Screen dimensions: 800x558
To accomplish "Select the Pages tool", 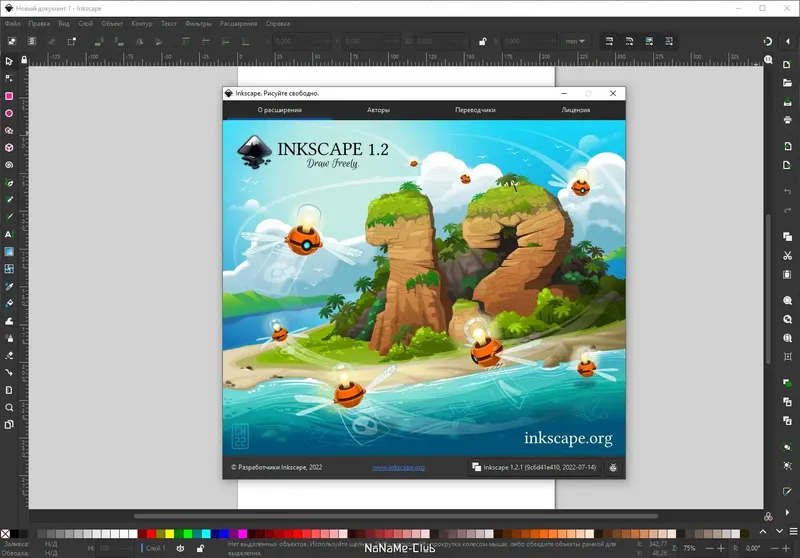I will click(9, 424).
